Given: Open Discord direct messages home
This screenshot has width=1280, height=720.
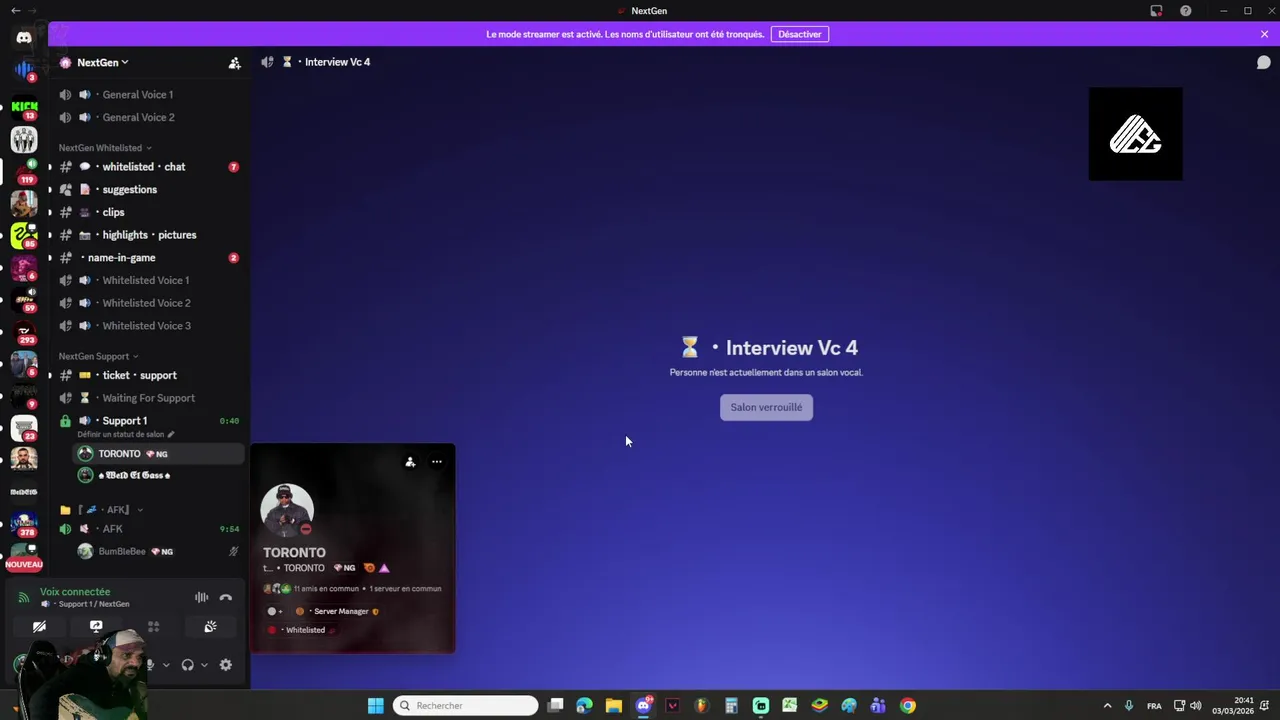Looking at the screenshot, I should click(x=24, y=38).
